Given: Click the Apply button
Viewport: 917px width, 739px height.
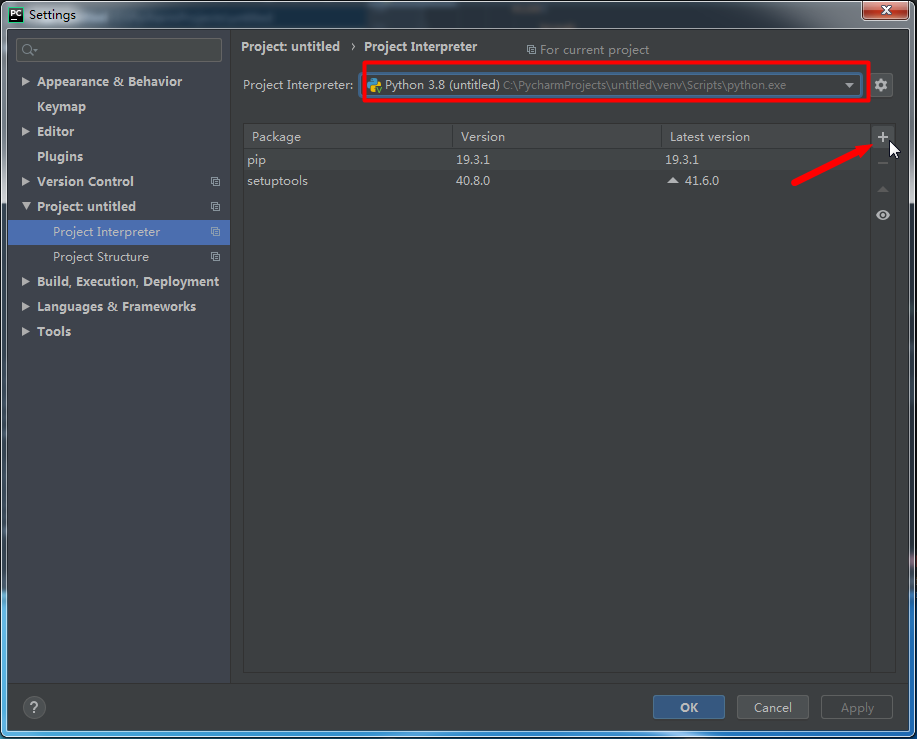Looking at the screenshot, I should [x=857, y=707].
